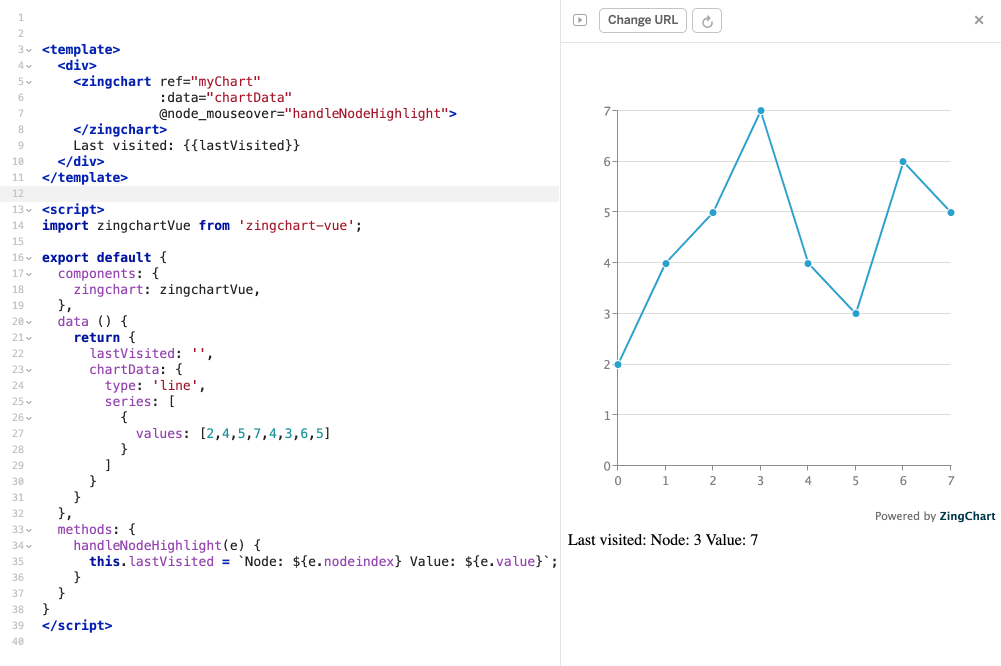The image size is (1001, 666).
Task: Click the Change URL button
Action: coord(642,19)
